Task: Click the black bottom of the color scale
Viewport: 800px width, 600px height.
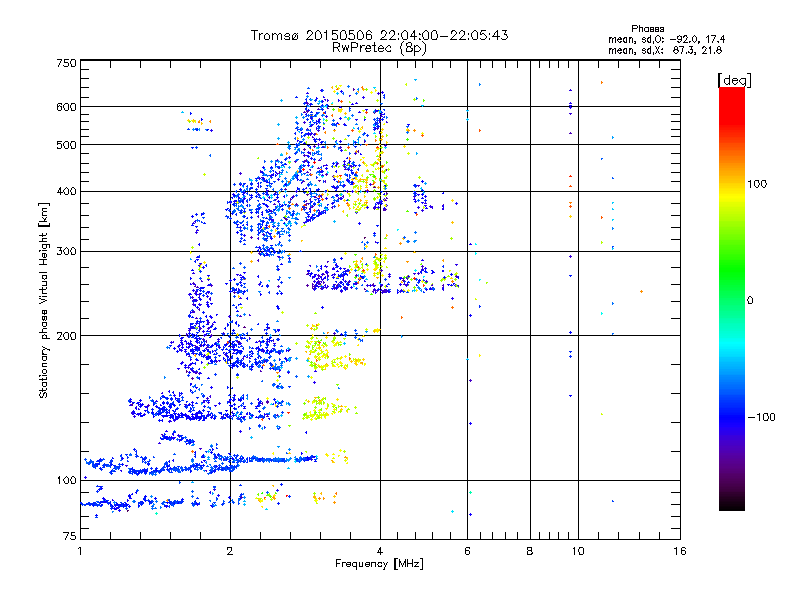Action: coord(732,503)
